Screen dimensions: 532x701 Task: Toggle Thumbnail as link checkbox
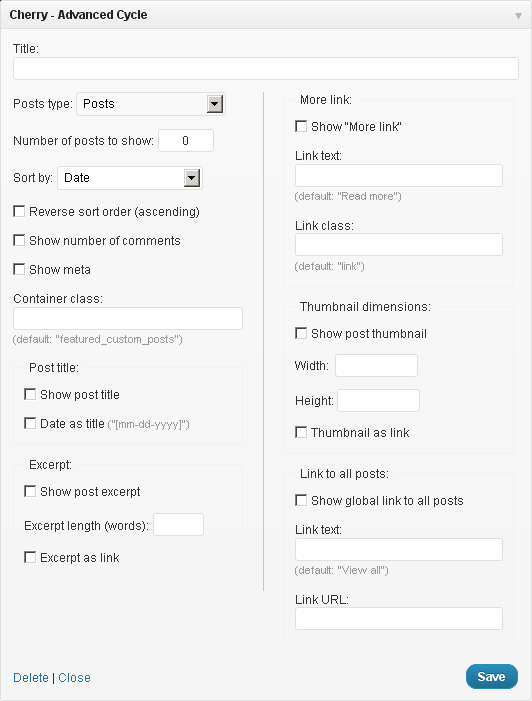pyautogui.click(x=301, y=432)
